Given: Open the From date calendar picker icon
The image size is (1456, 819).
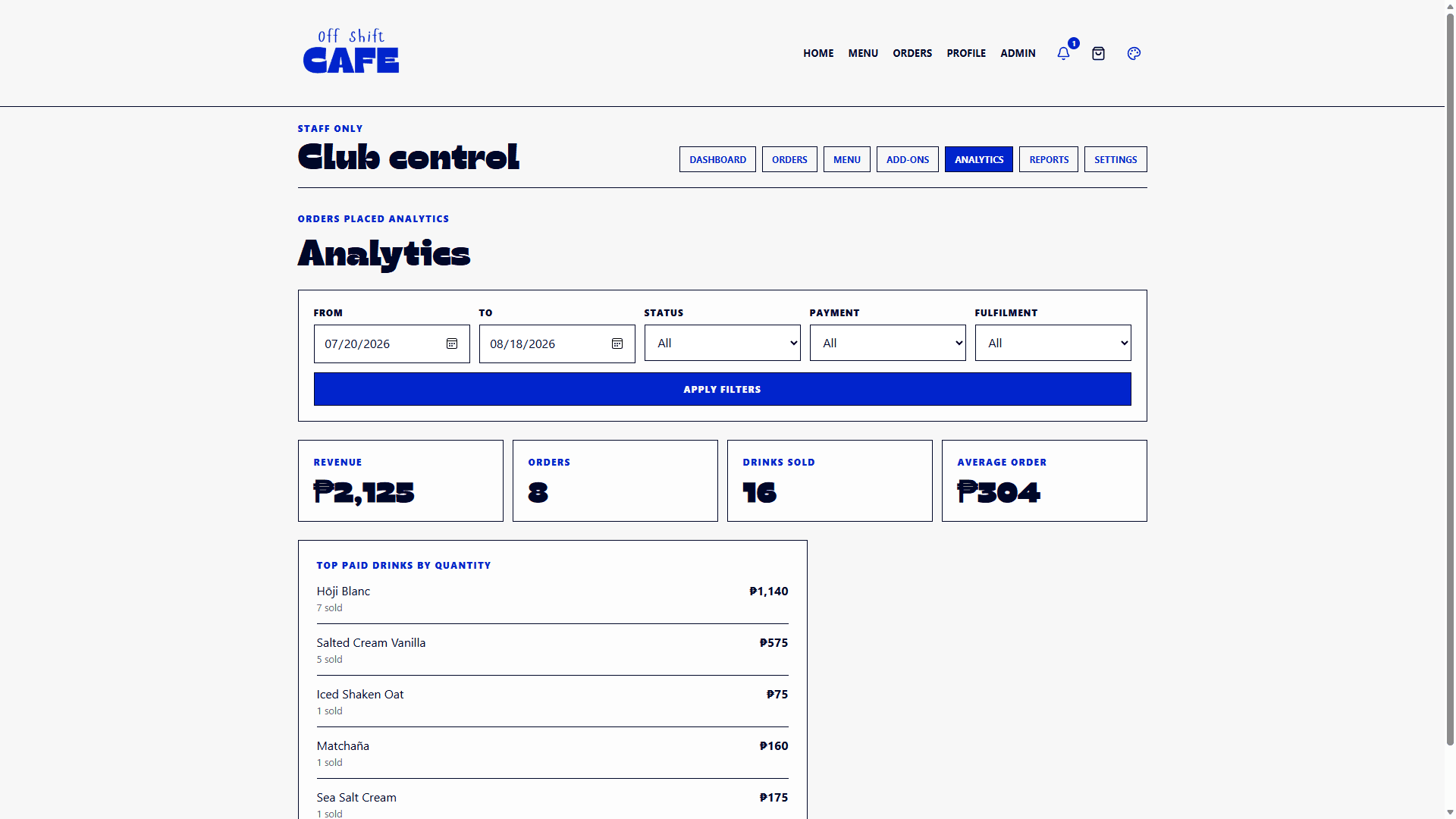Looking at the screenshot, I should coord(452,344).
